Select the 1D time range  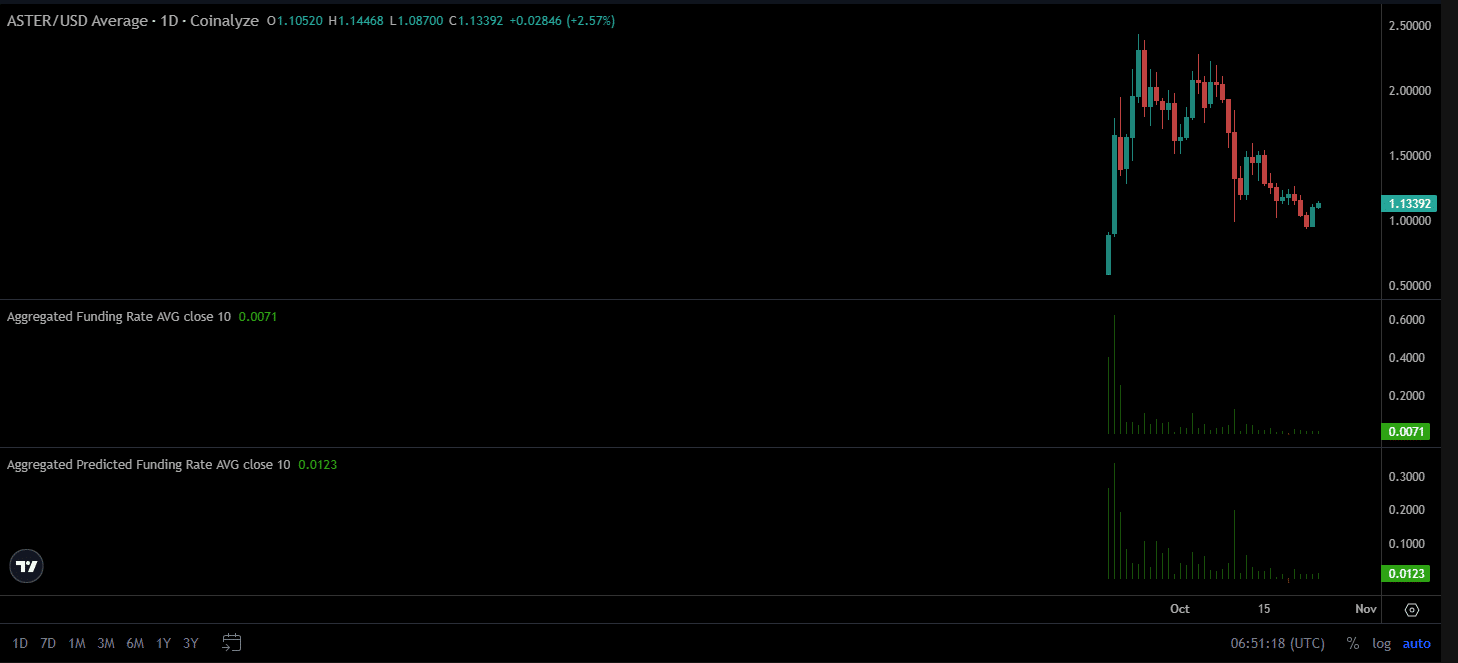coord(20,643)
